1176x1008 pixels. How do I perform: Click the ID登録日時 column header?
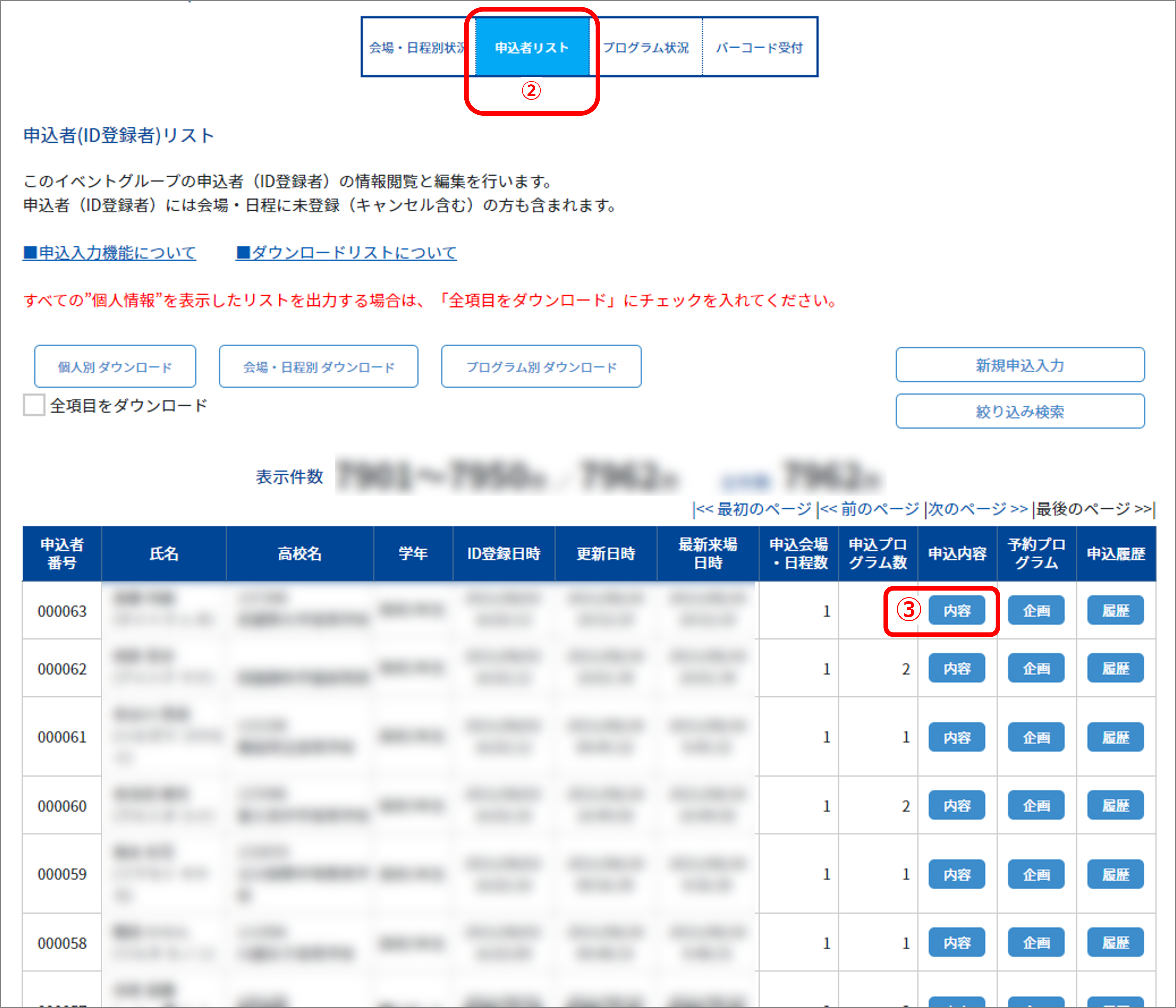click(504, 554)
